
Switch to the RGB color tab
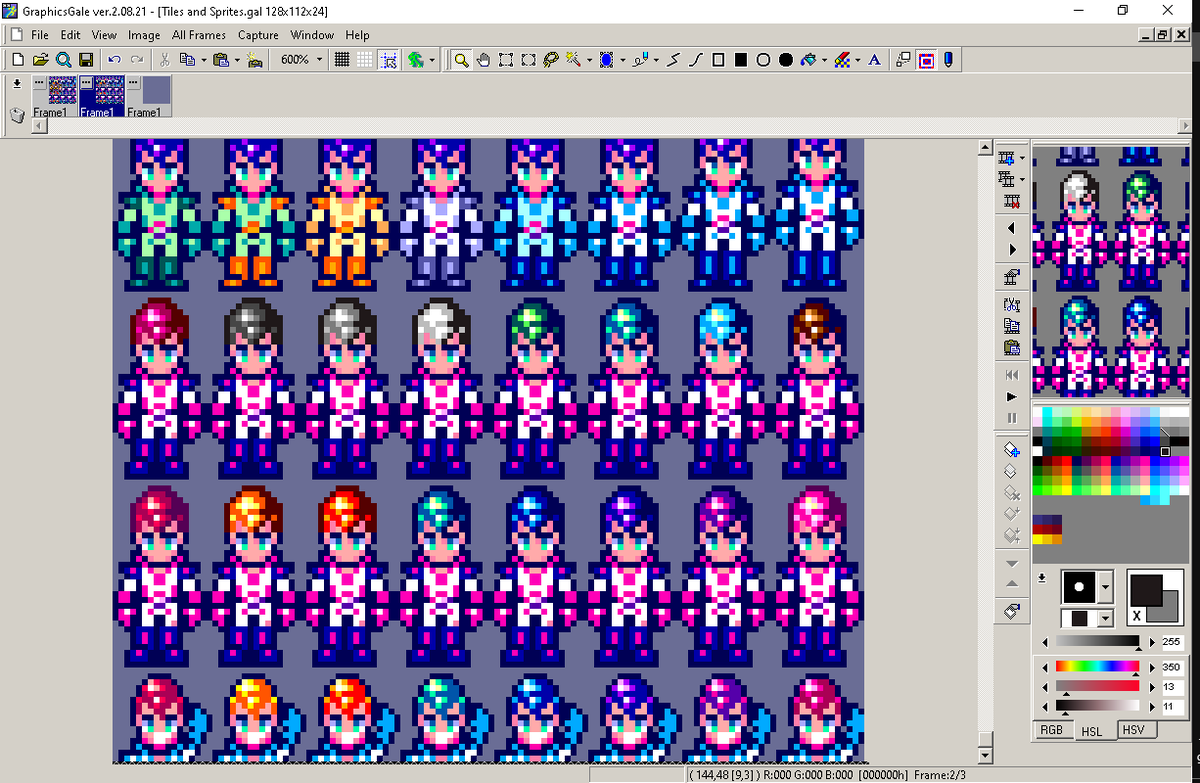(x=1051, y=730)
